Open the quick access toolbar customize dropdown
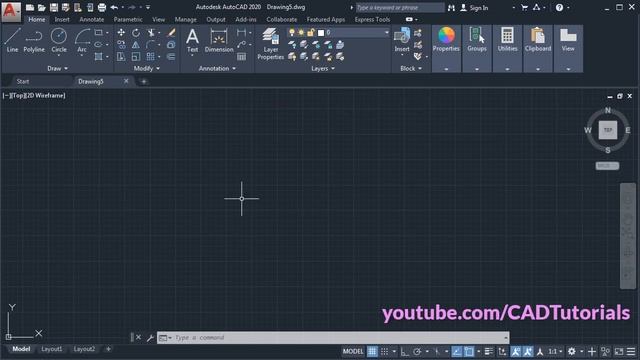 coord(148,7)
